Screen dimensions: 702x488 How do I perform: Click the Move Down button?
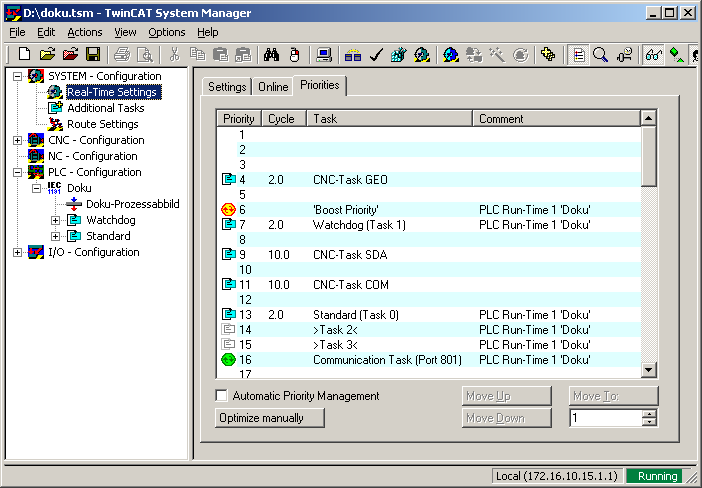click(x=506, y=418)
